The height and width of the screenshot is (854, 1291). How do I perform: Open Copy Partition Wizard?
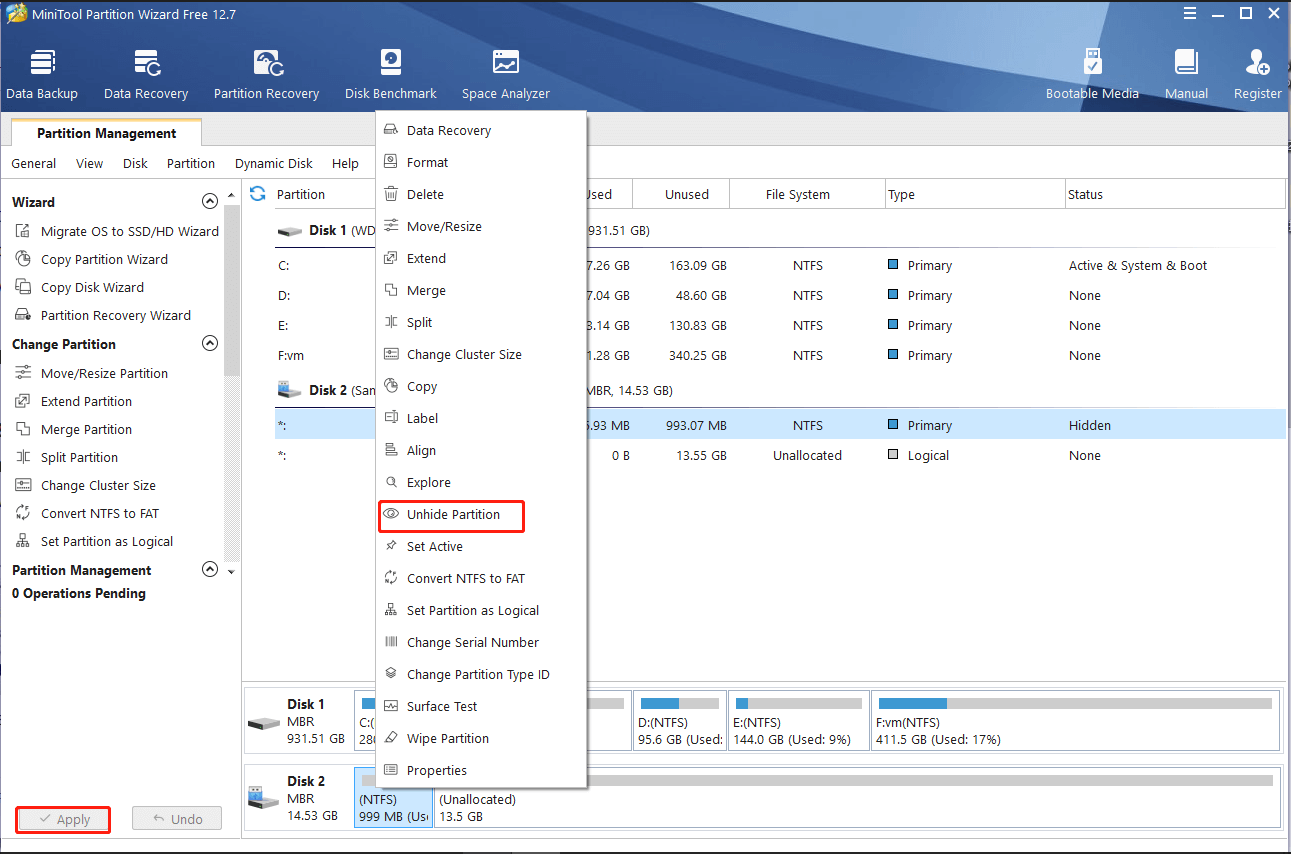tap(92, 259)
